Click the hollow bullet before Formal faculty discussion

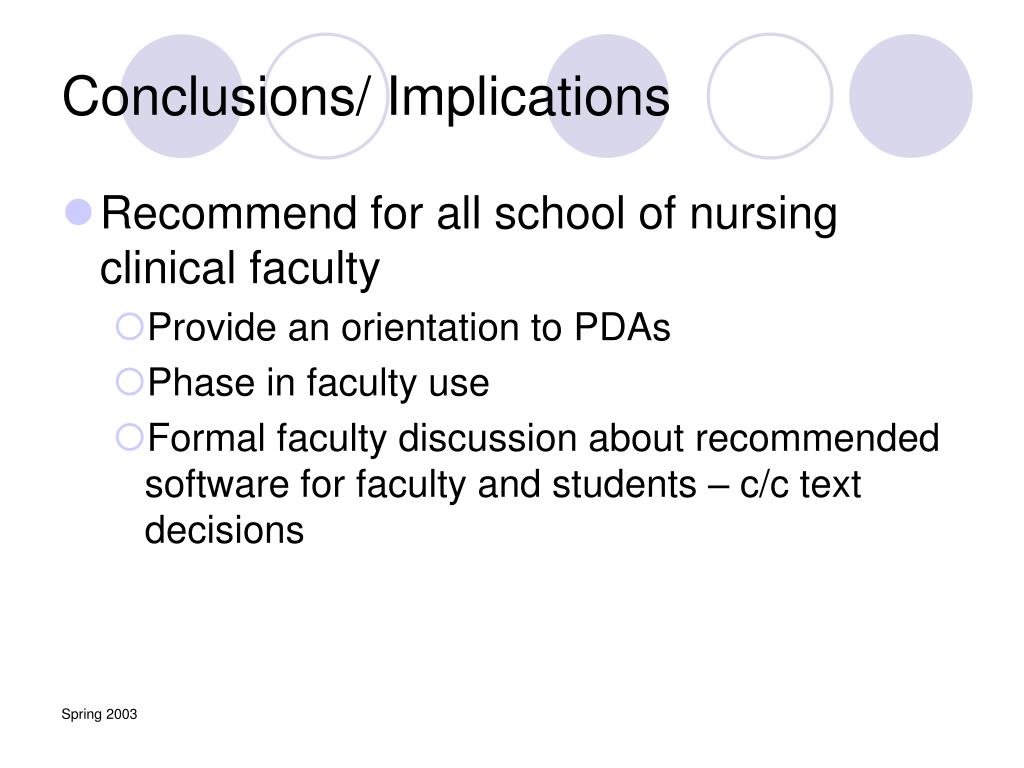click(x=129, y=437)
